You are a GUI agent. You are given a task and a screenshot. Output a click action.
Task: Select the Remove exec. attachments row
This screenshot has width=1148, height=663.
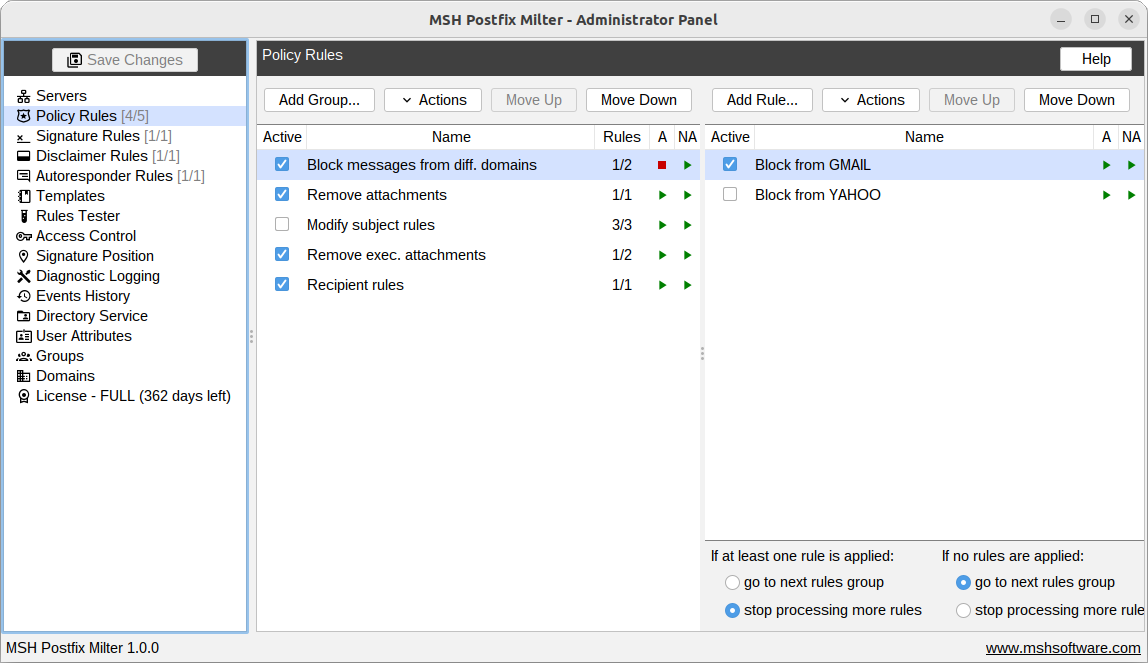click(x=479, y=255)
